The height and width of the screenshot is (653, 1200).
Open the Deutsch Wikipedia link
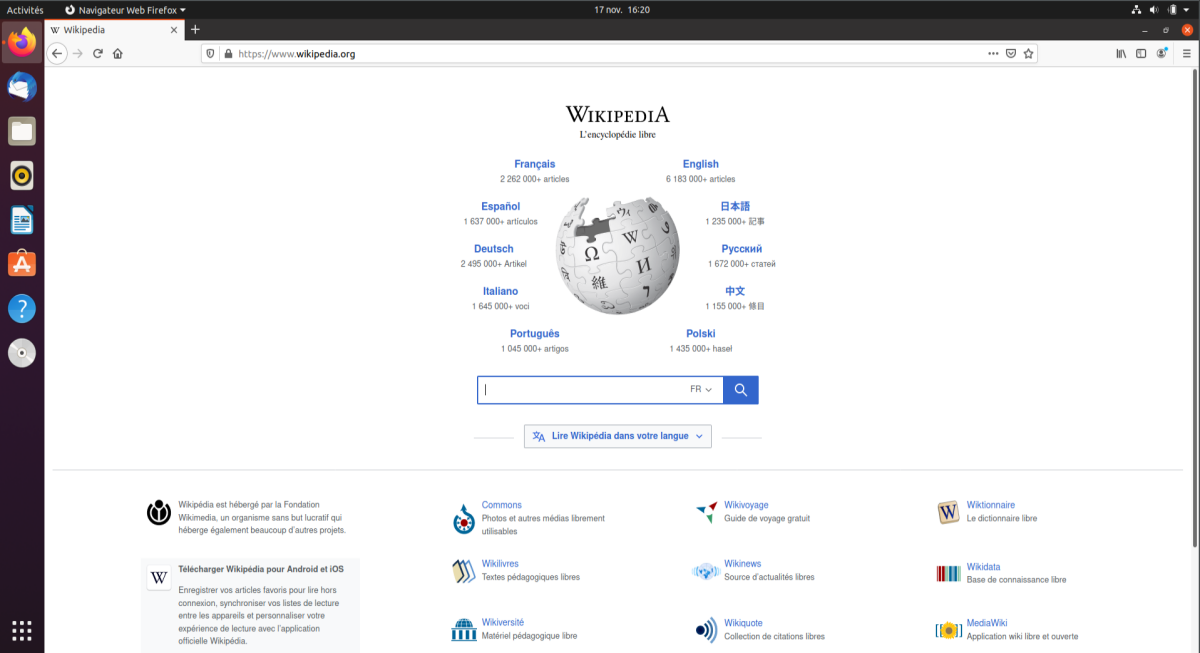tap(494, 249)
